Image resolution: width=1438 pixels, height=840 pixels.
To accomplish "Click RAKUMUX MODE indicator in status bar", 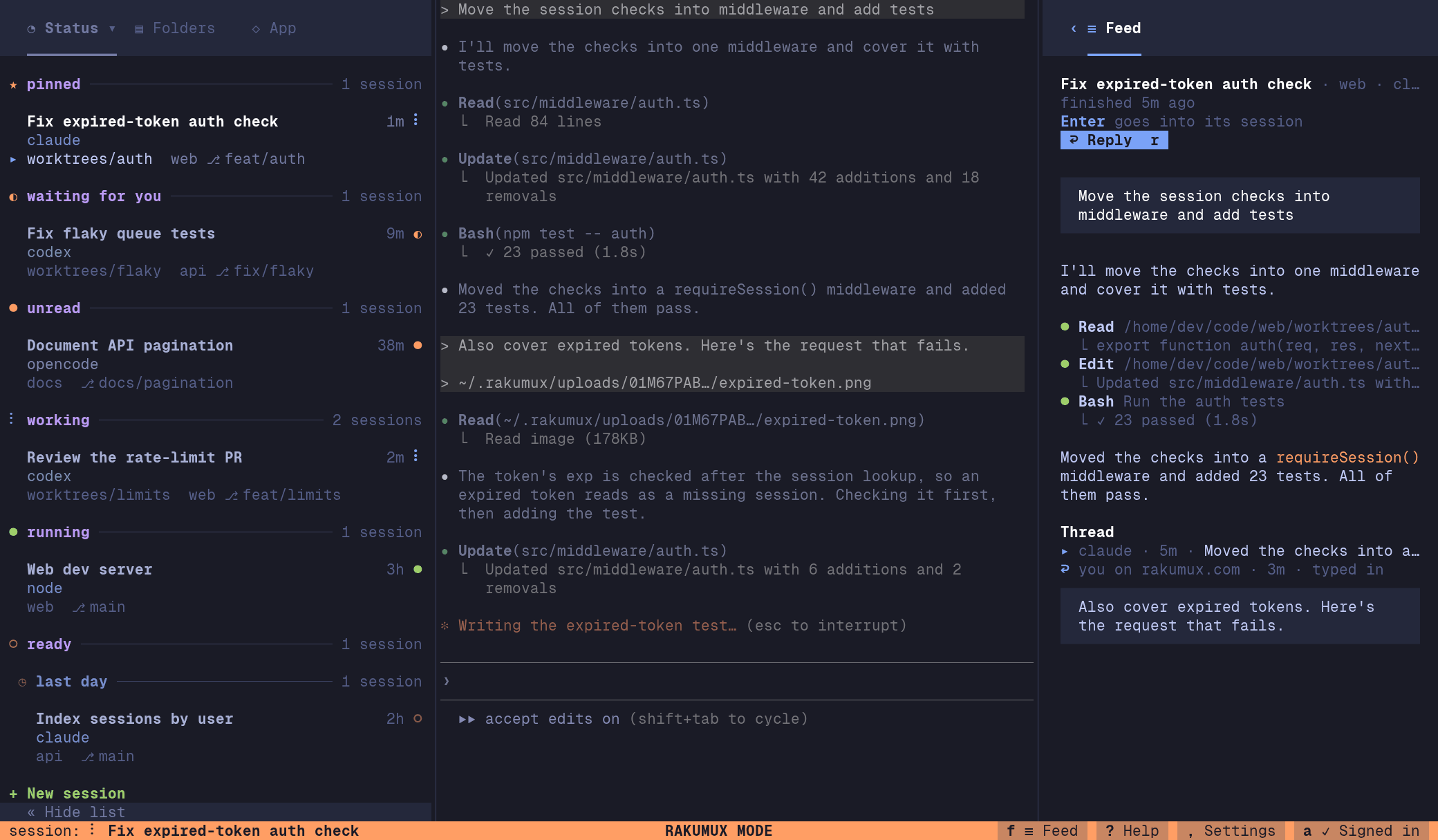I will click(x=718, y=831).
